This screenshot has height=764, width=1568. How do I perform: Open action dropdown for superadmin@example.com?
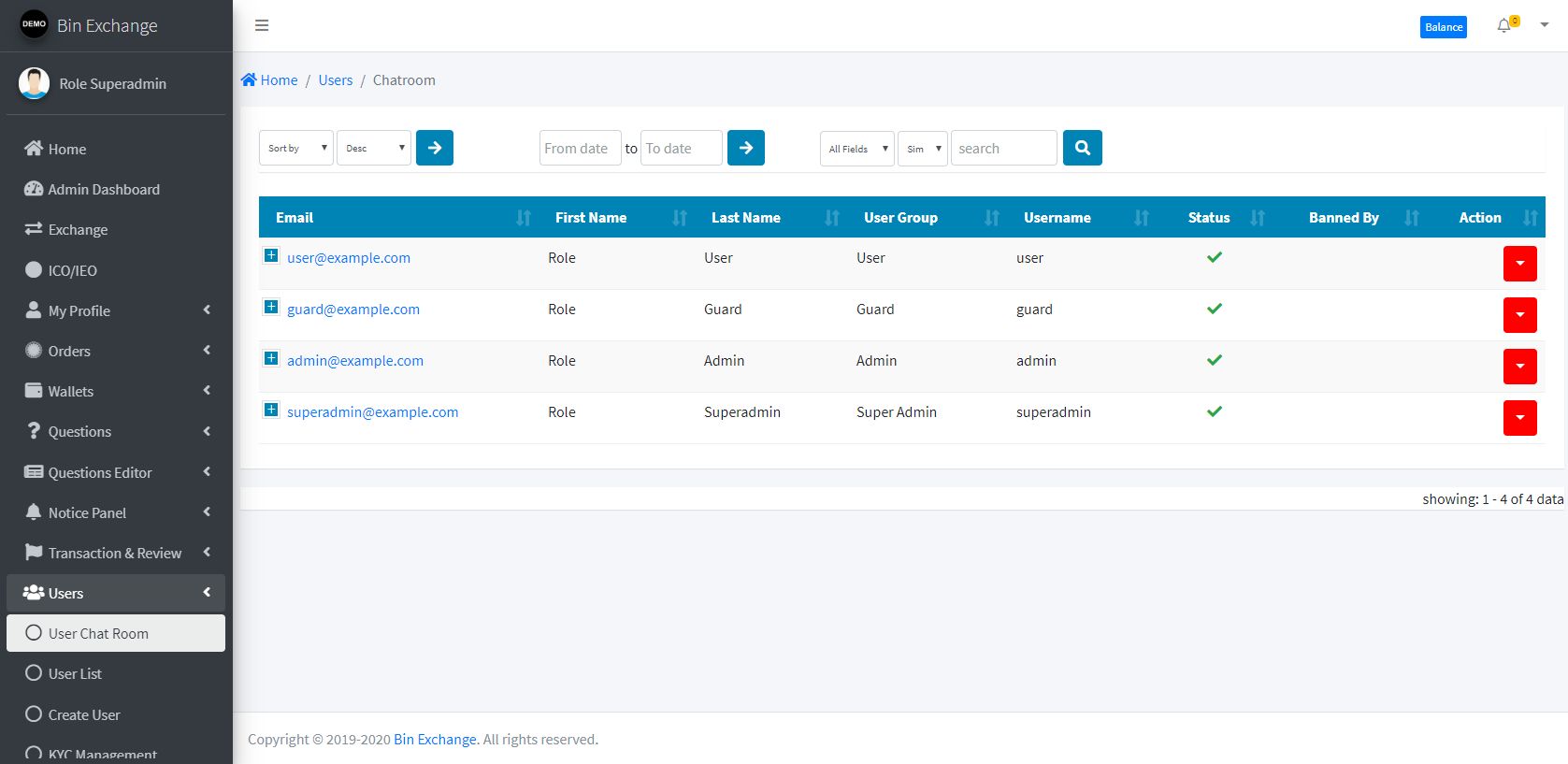click(x=1520, y=418)
